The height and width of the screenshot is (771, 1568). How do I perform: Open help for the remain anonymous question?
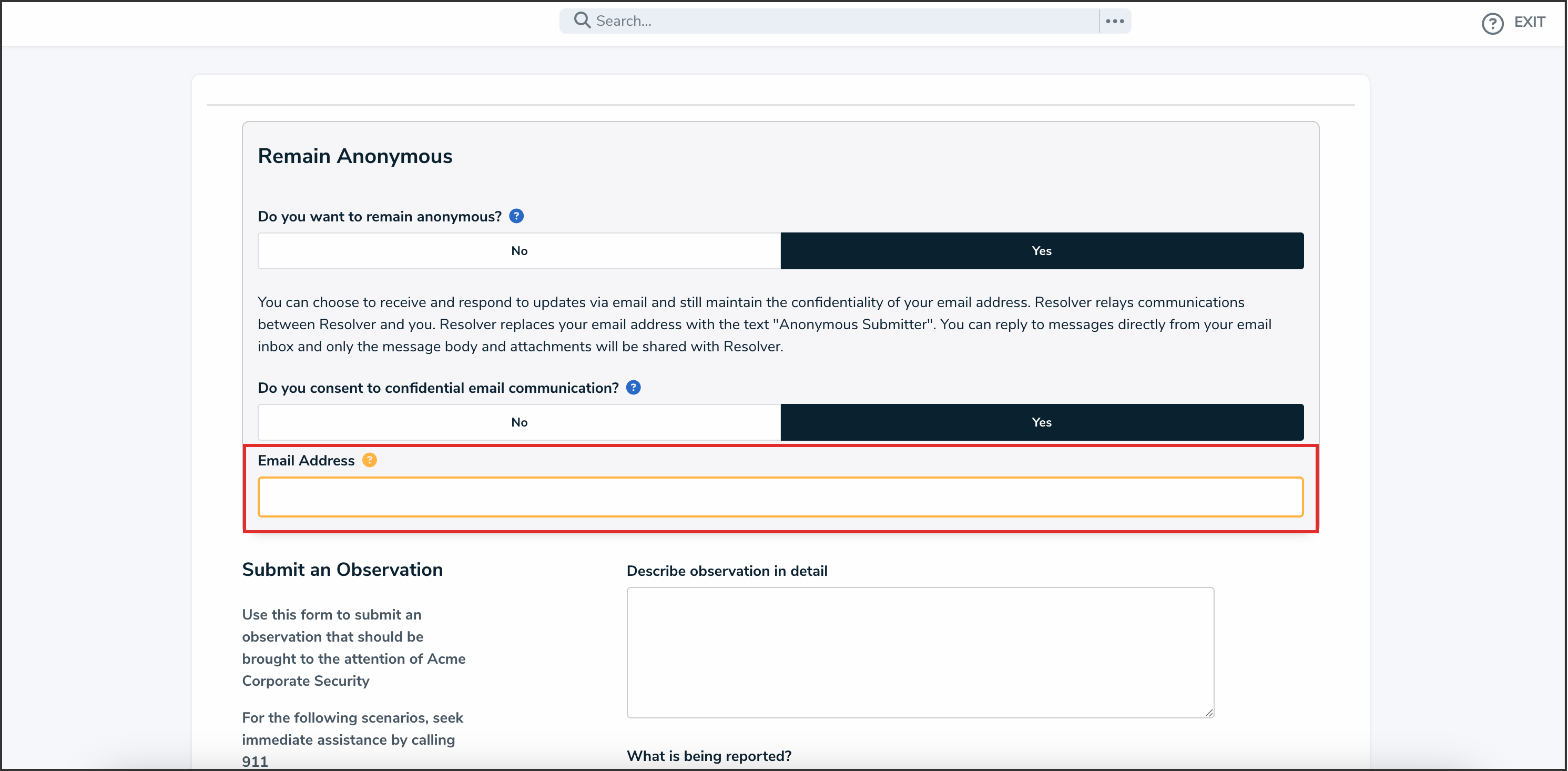pos(516,216)
